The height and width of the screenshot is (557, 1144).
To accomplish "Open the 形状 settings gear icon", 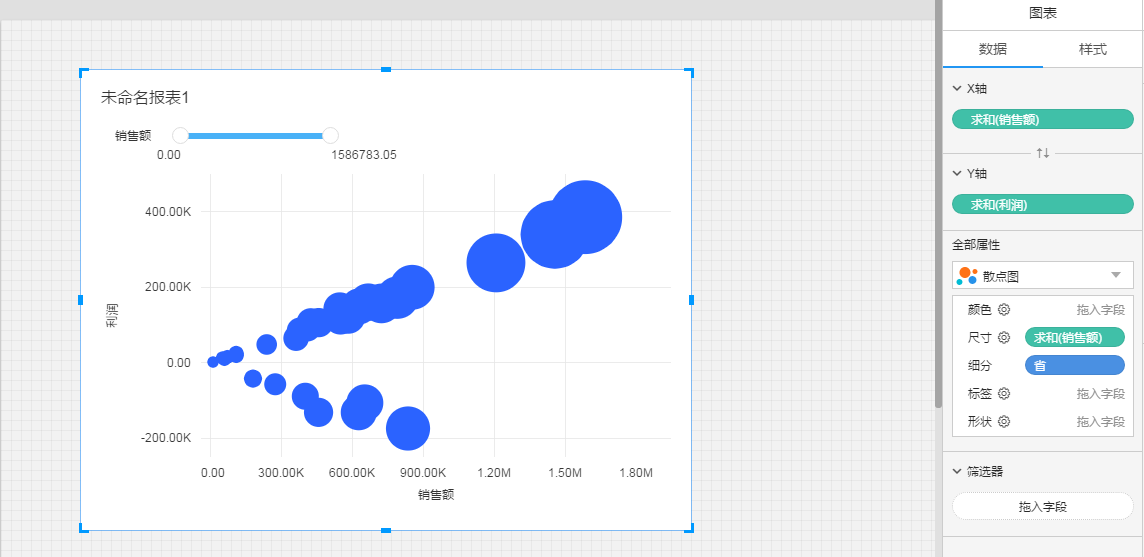I will point(1004,421).
